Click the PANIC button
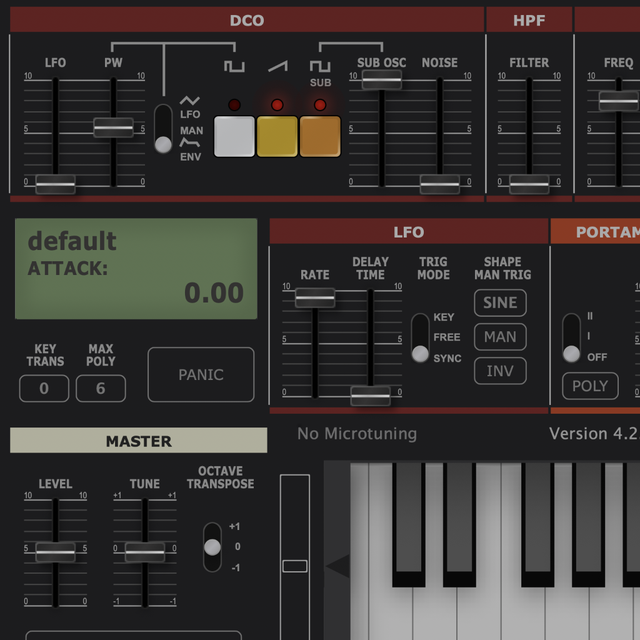This screenshot has width=640, height=640. coord(201,375)
